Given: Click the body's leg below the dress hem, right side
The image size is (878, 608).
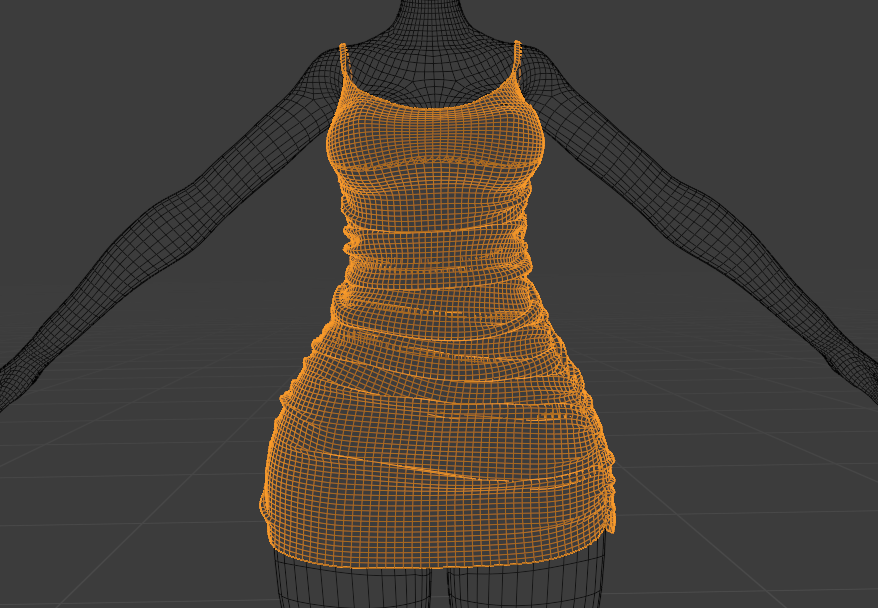Looking at the screenshot, I should click(525, 579).
